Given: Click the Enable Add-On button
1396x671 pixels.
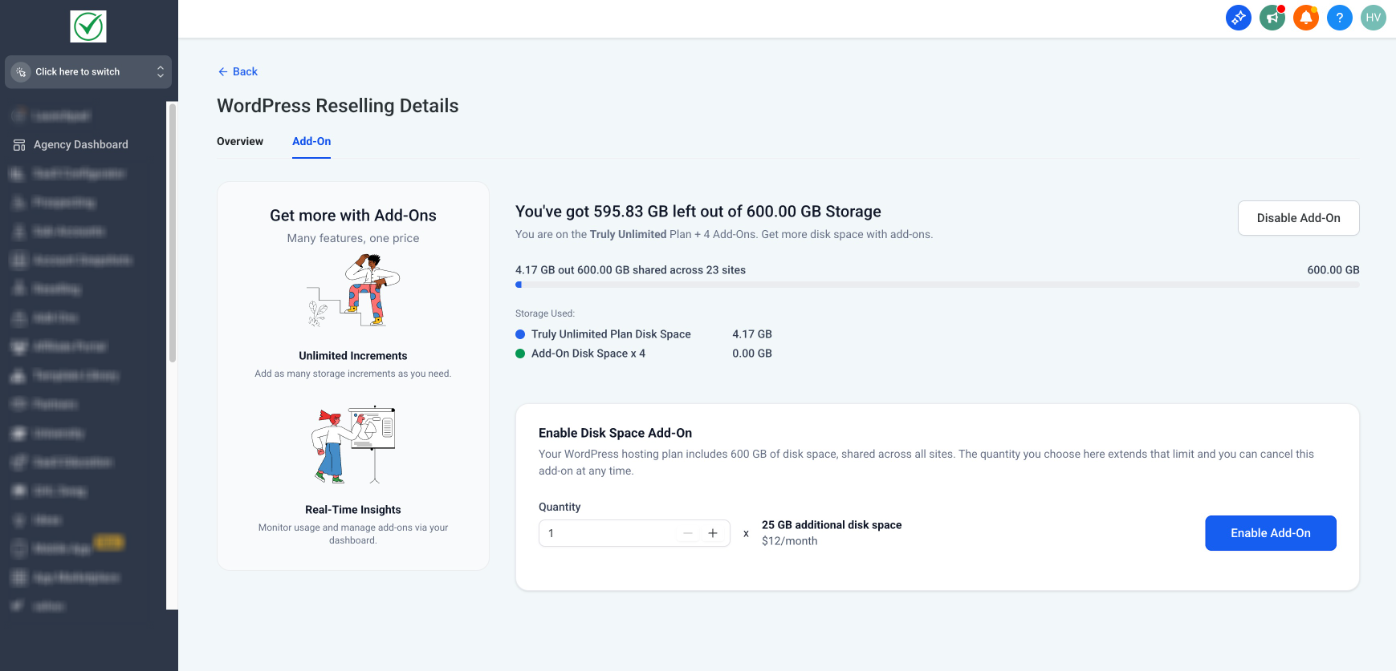Looking at the screenshot, I should (x=1270, y=533).
